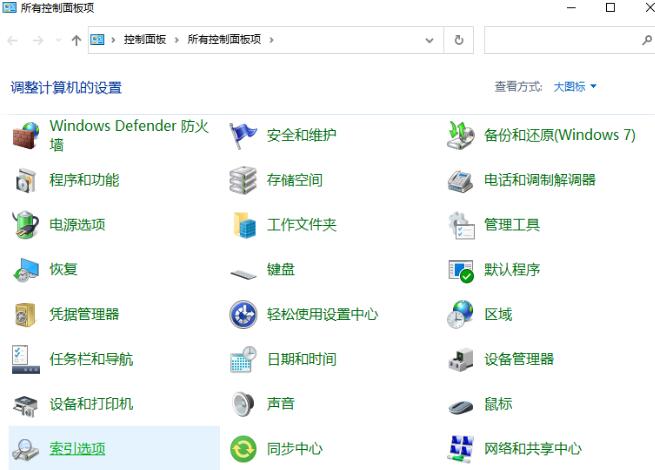The width and height of the screenshot is (655, 470).
Task: Click the 声音 speaker icon
Action: tap(243, 404)
